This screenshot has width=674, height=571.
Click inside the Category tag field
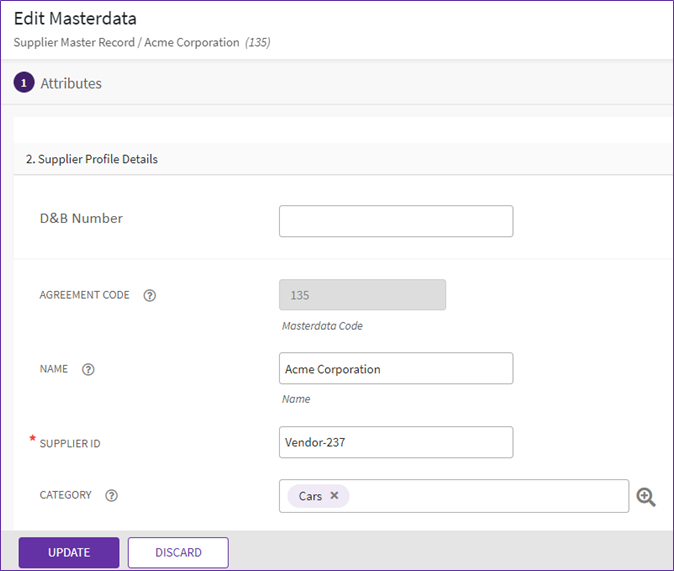[454, 496]
